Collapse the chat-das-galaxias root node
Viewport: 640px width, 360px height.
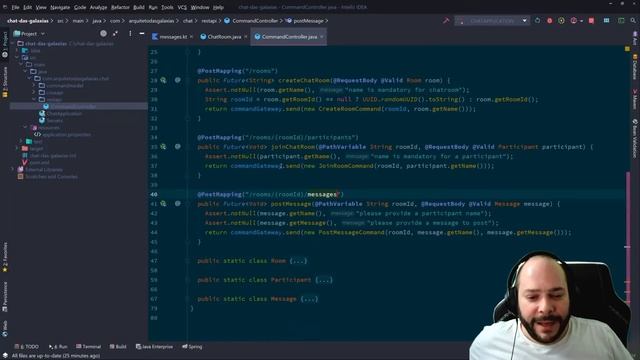click(x=13, y=43)
